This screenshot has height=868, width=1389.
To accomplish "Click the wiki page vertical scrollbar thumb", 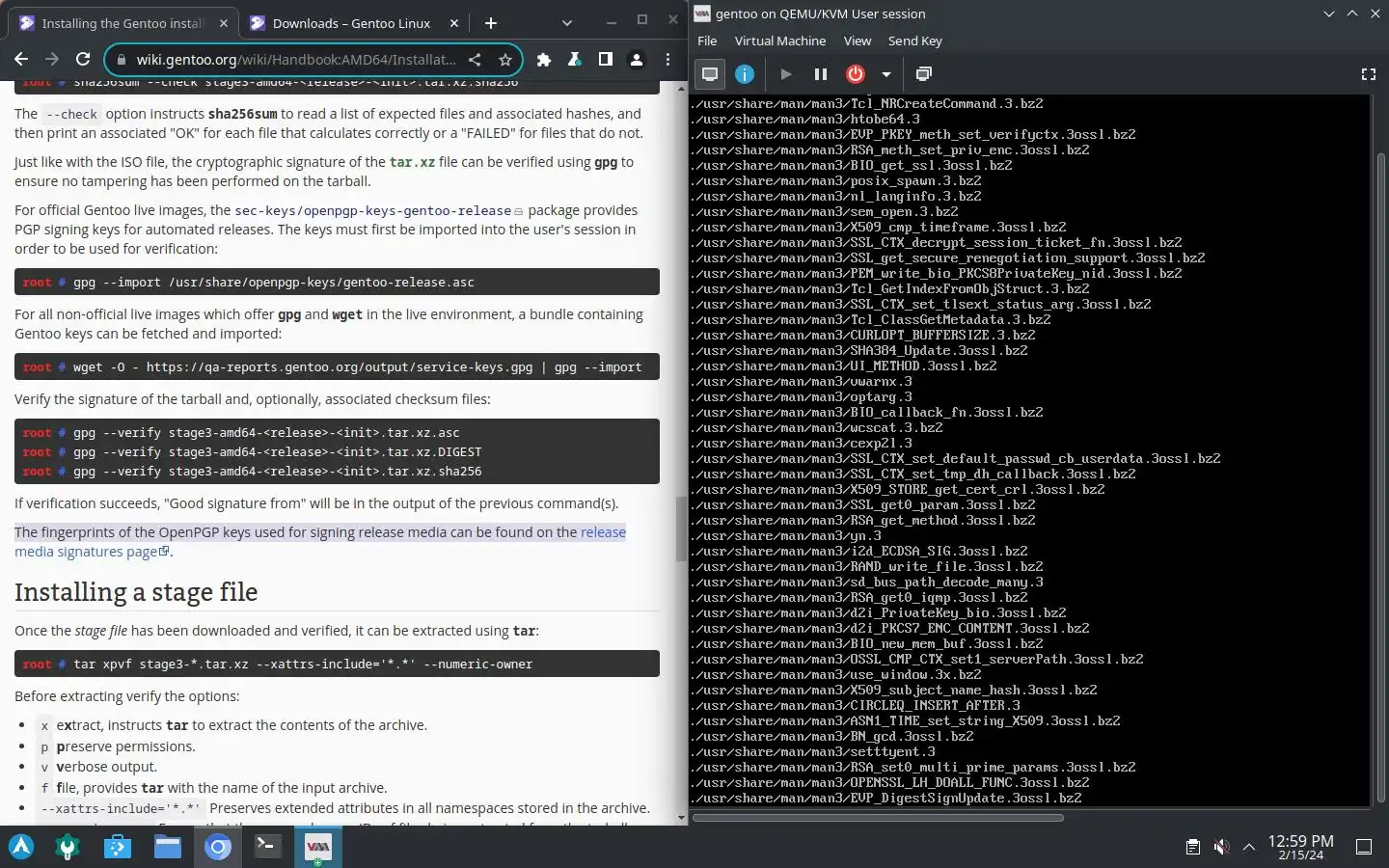I will pos(681,529).
